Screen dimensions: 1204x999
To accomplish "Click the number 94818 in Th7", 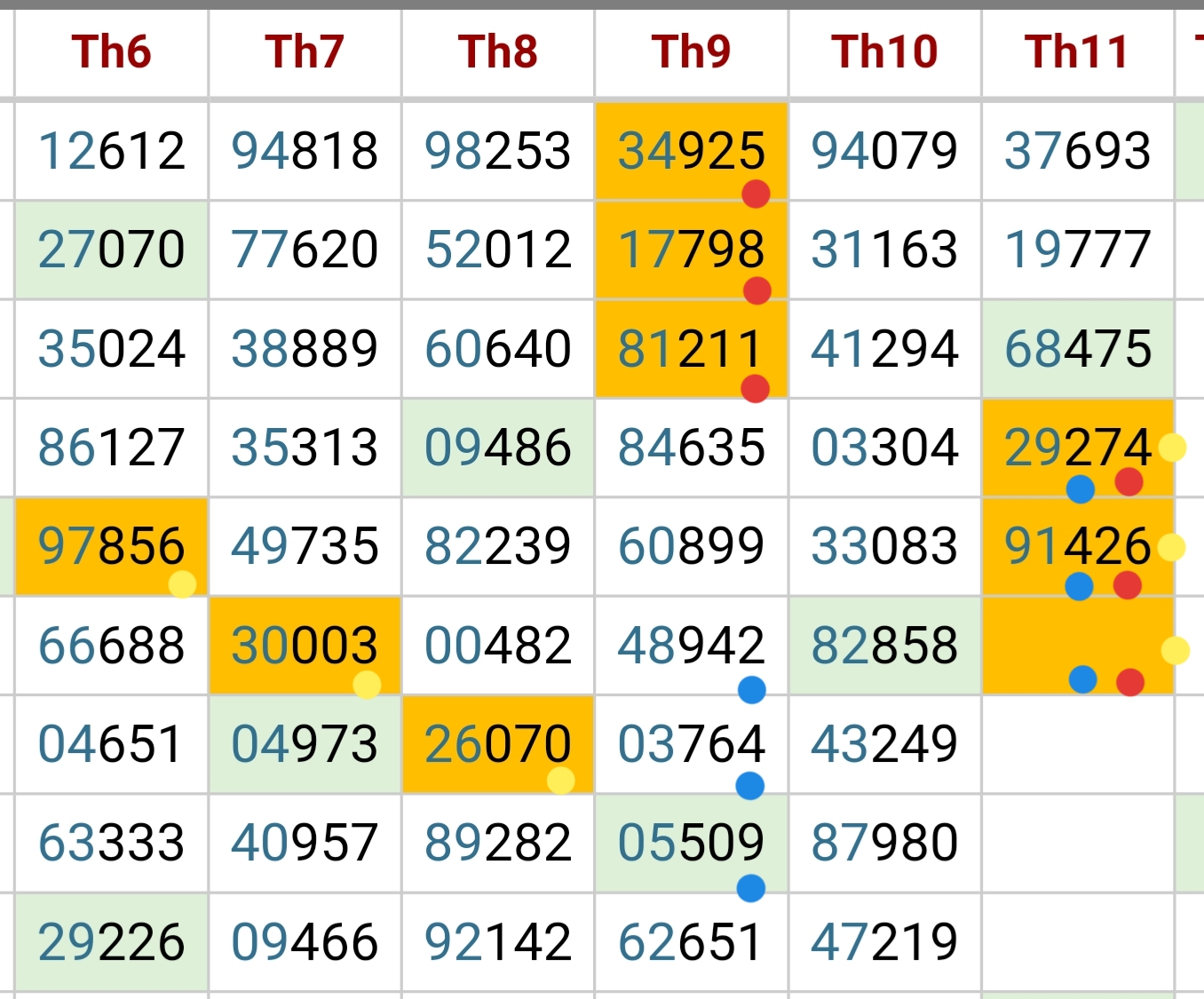I will click(x=305, y=150).
